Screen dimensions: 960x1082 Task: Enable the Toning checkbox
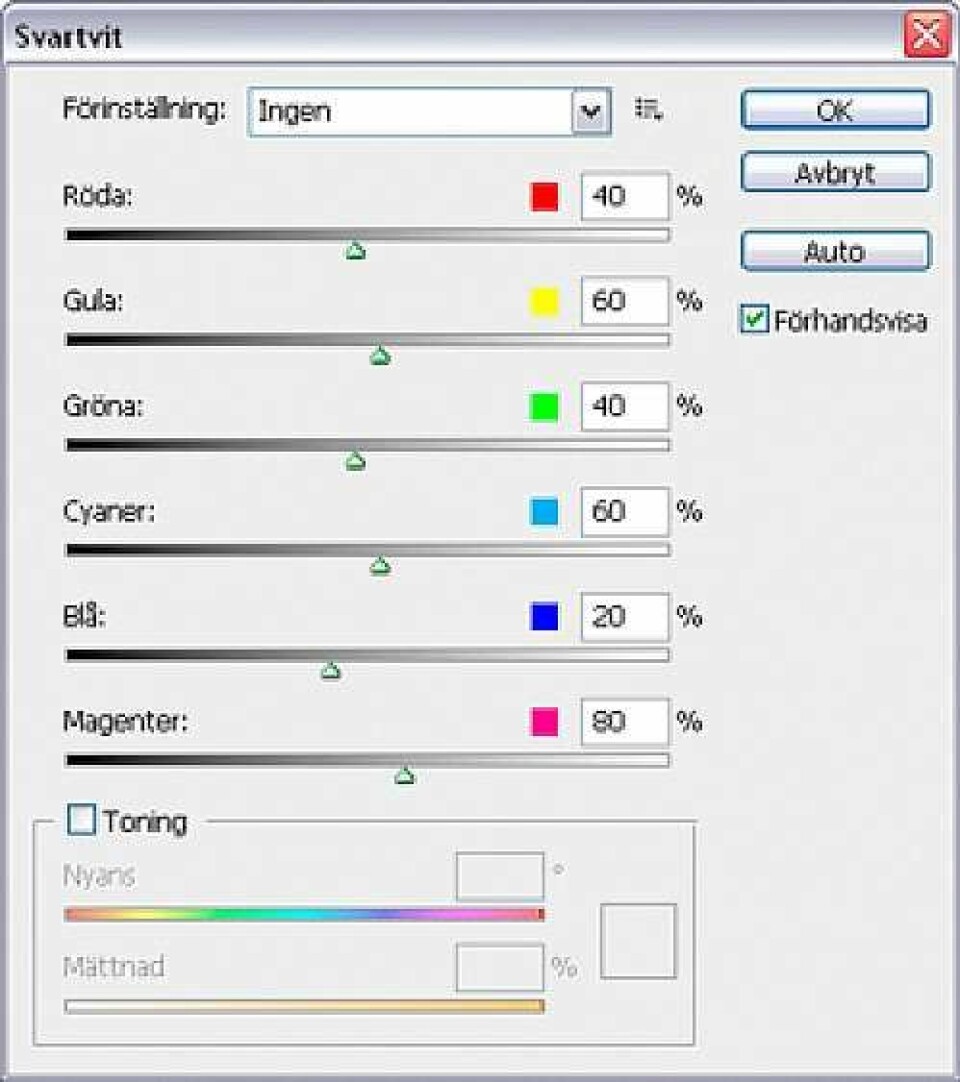click(x=81, y=820)
